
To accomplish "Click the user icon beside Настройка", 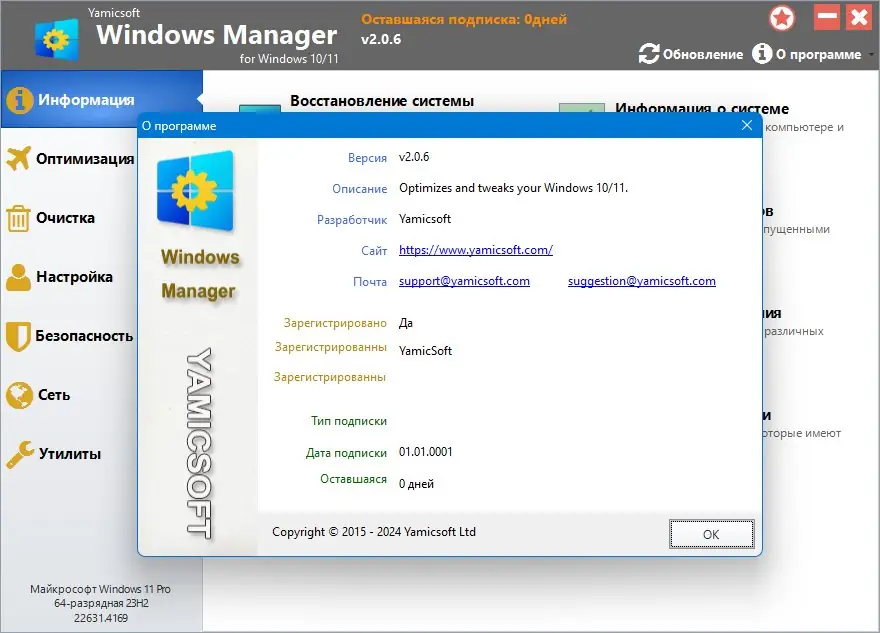I will click(19, 277).
